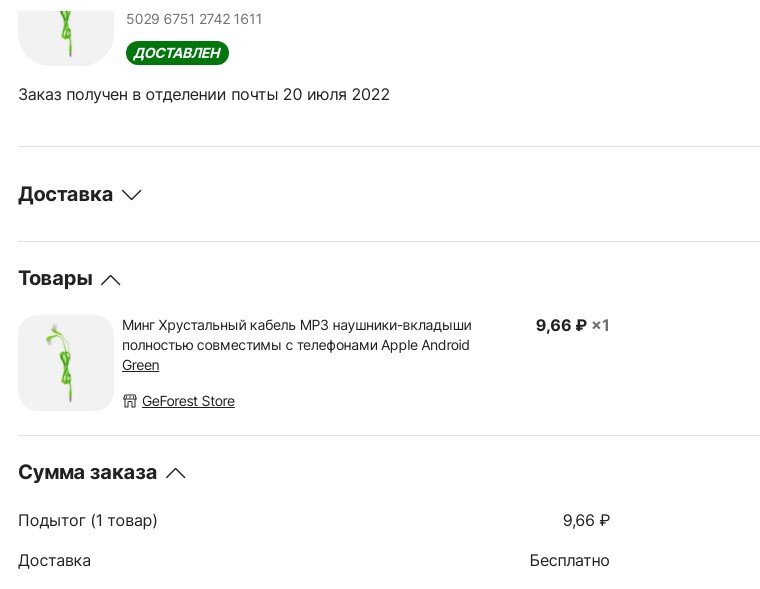Screen dimensions: 760x589
Task: Click the order received at post office text
Action: pos(204,95)
